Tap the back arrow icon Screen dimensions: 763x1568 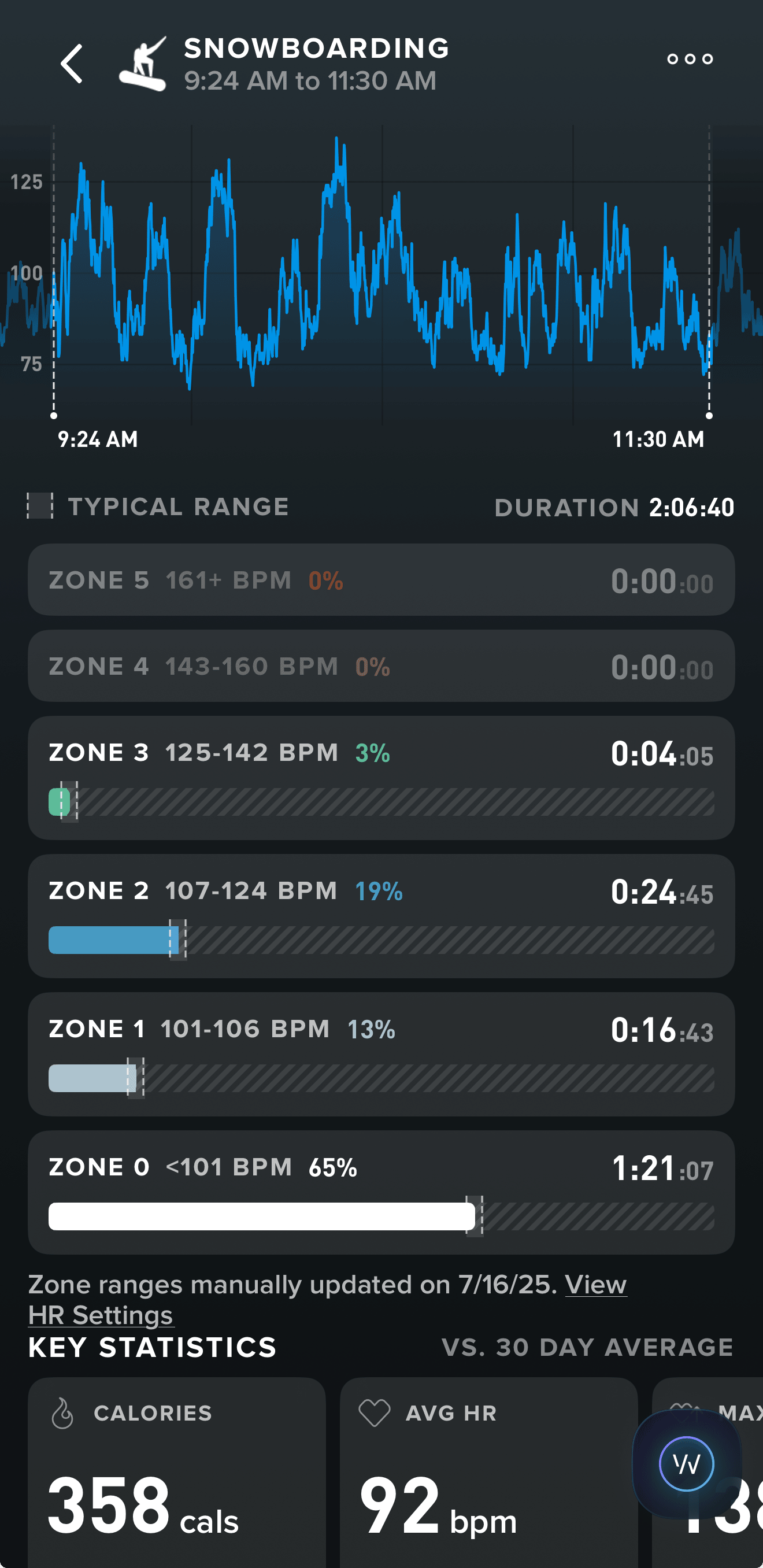pyautogui.click(x=72, y=63)
